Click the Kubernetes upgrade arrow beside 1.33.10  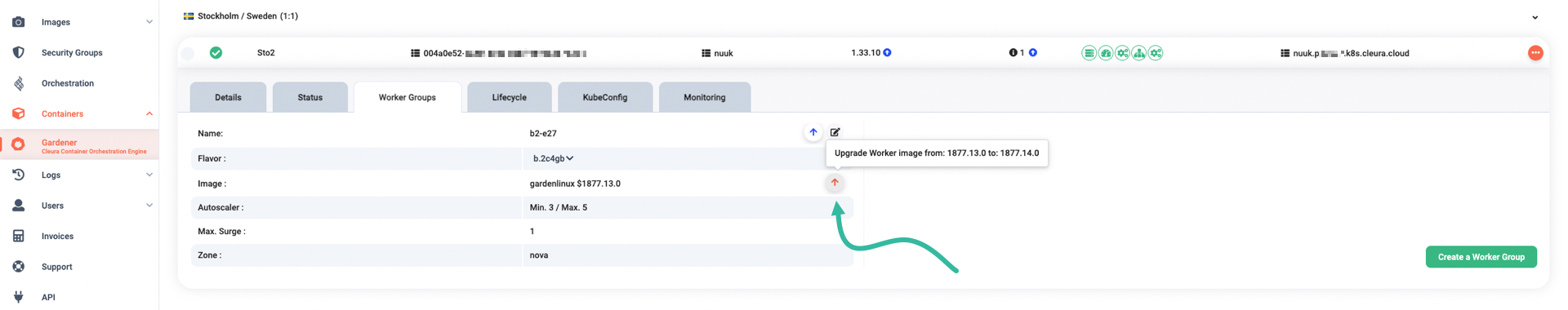888,52
